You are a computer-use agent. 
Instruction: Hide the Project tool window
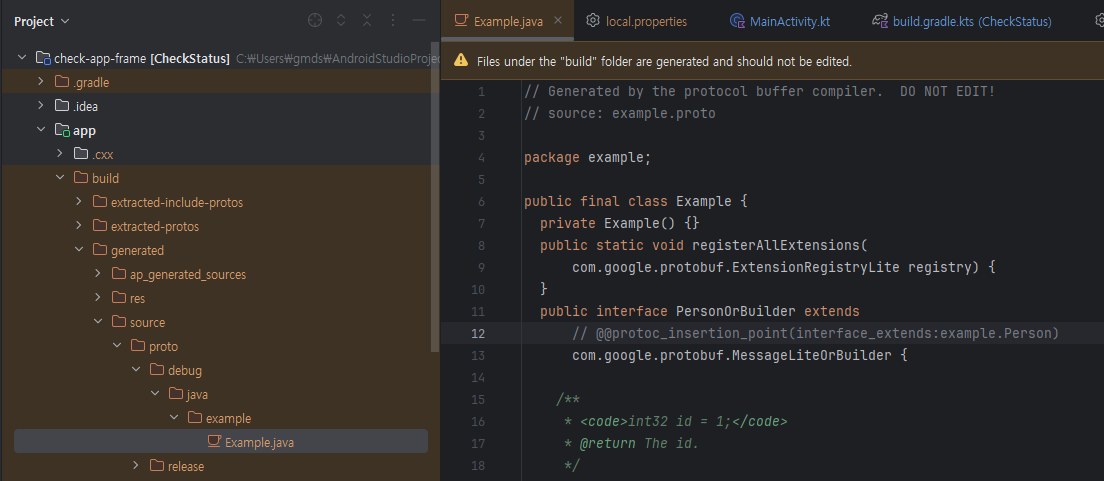[419, 20]
